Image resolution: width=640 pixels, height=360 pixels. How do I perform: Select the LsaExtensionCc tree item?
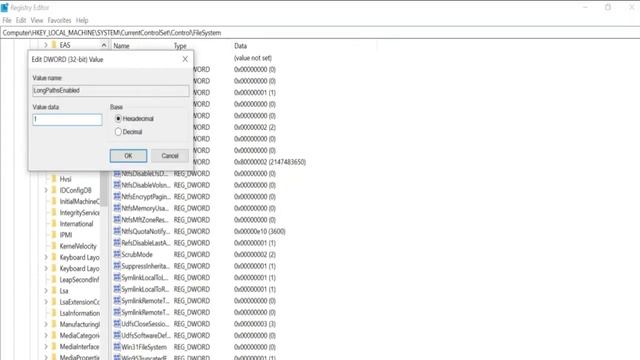click(79, 302)
